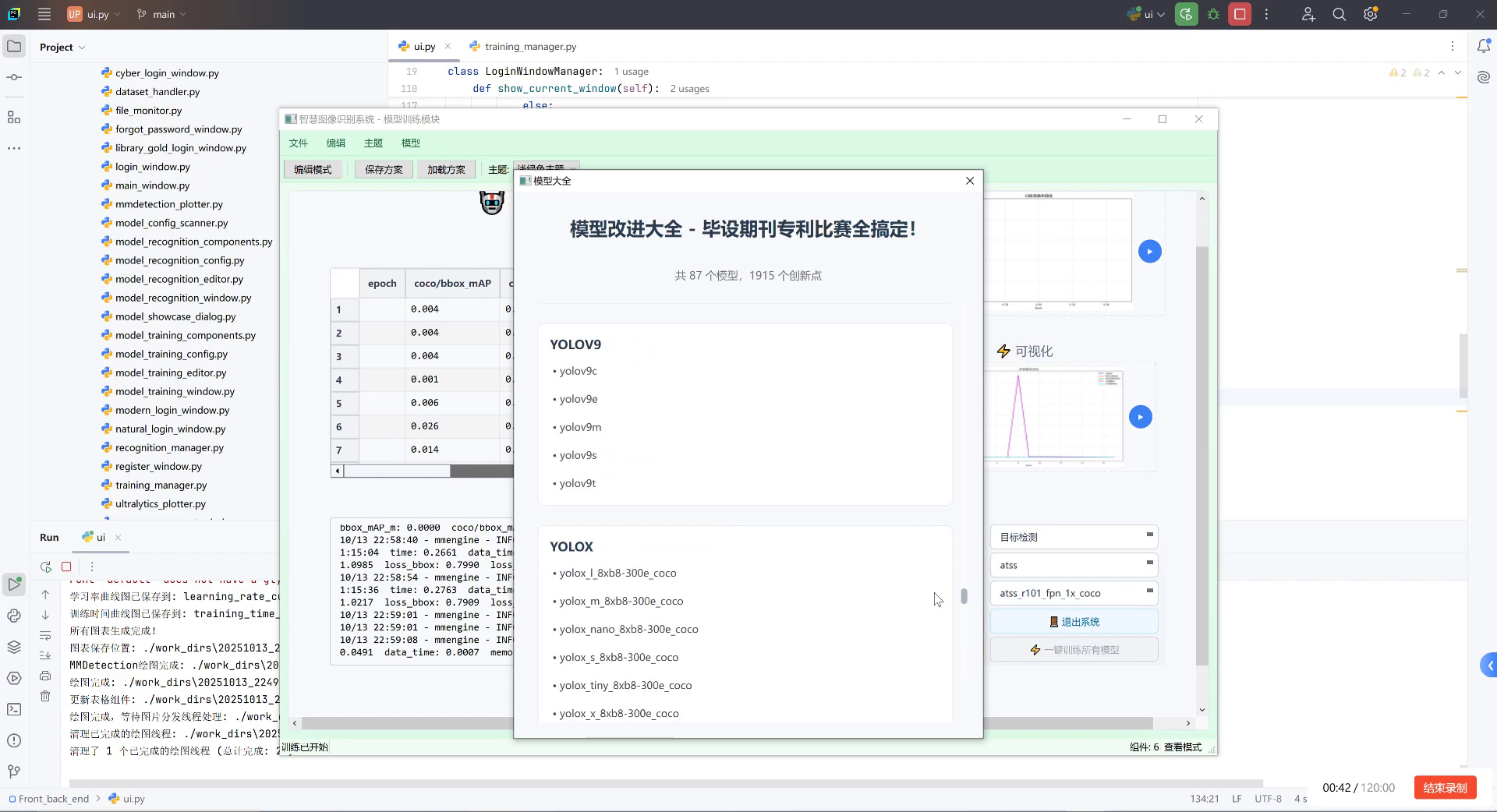Click the 退出系统 button
The width and height of the screenshot is (1497, 812).
(x=1074, y=622)
